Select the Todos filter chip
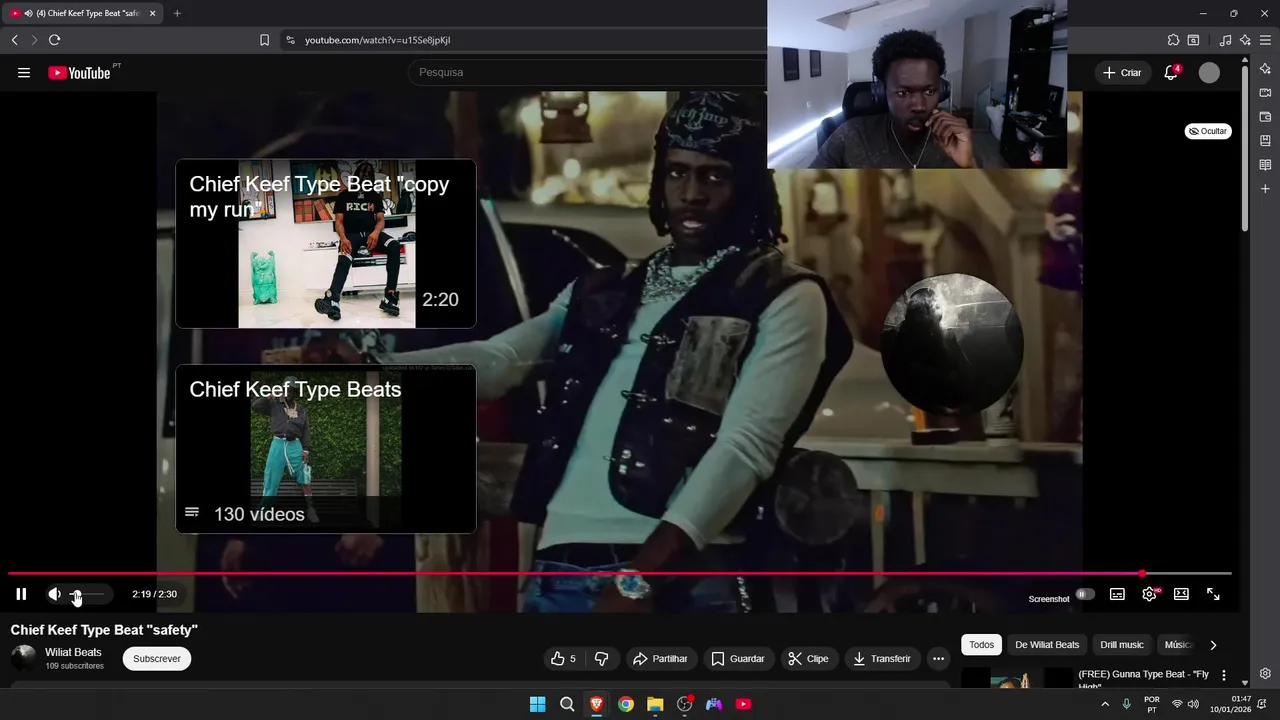The width and height of the screenshot is (1280, 720). (981, 645)
